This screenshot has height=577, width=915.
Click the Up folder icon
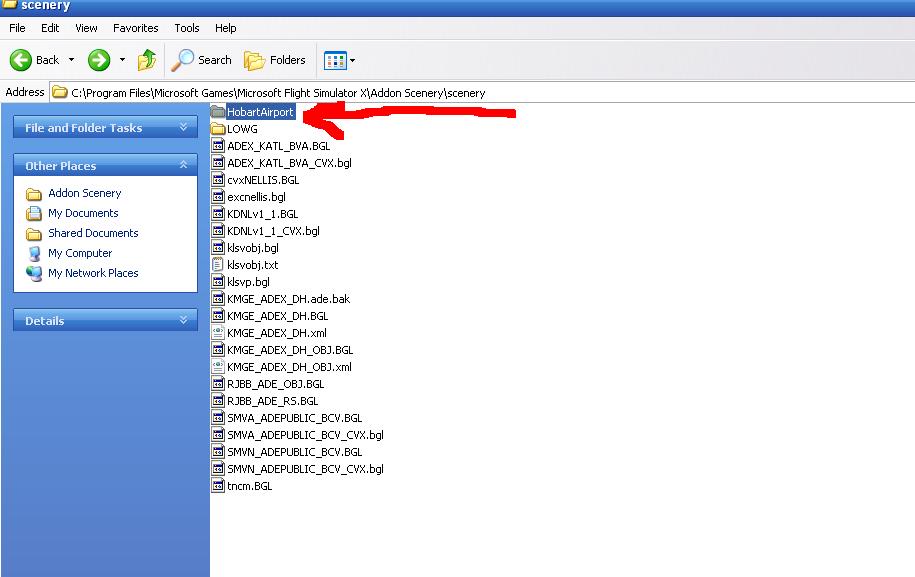point(147,60)
